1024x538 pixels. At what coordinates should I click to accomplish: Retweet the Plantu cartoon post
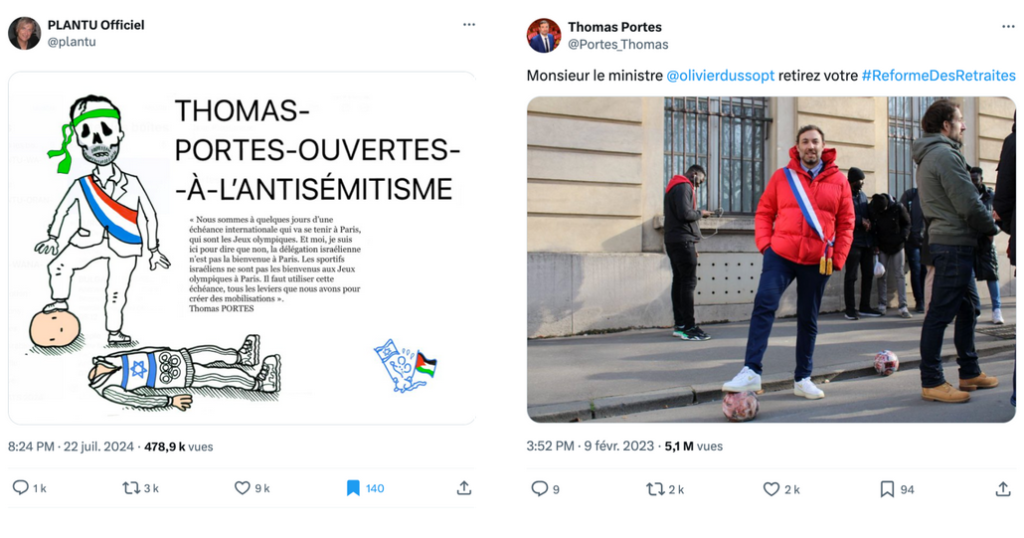131,488
